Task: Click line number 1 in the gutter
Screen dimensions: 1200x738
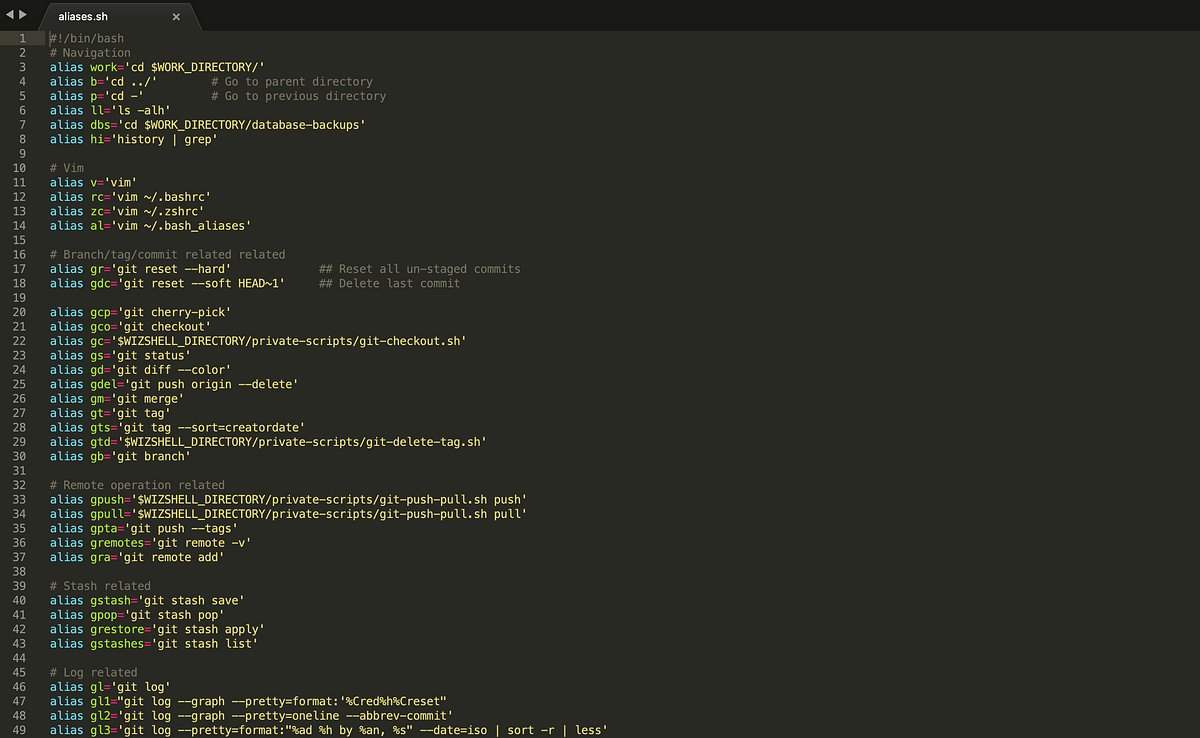Action: click(x=22, y=37)
